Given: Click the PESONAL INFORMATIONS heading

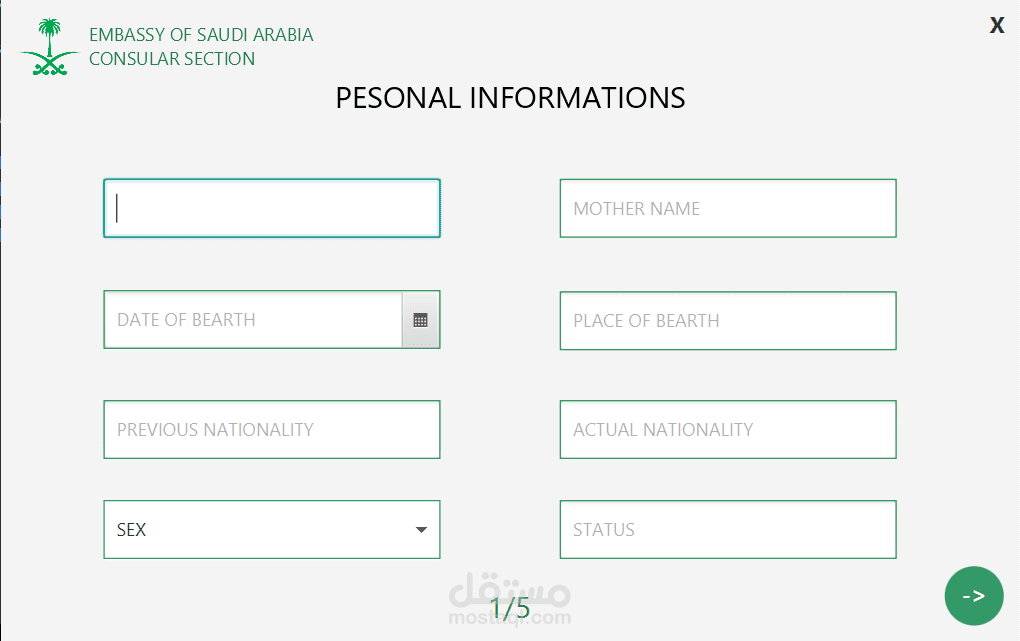Looking at the screenshot, I should click(510, 98).
